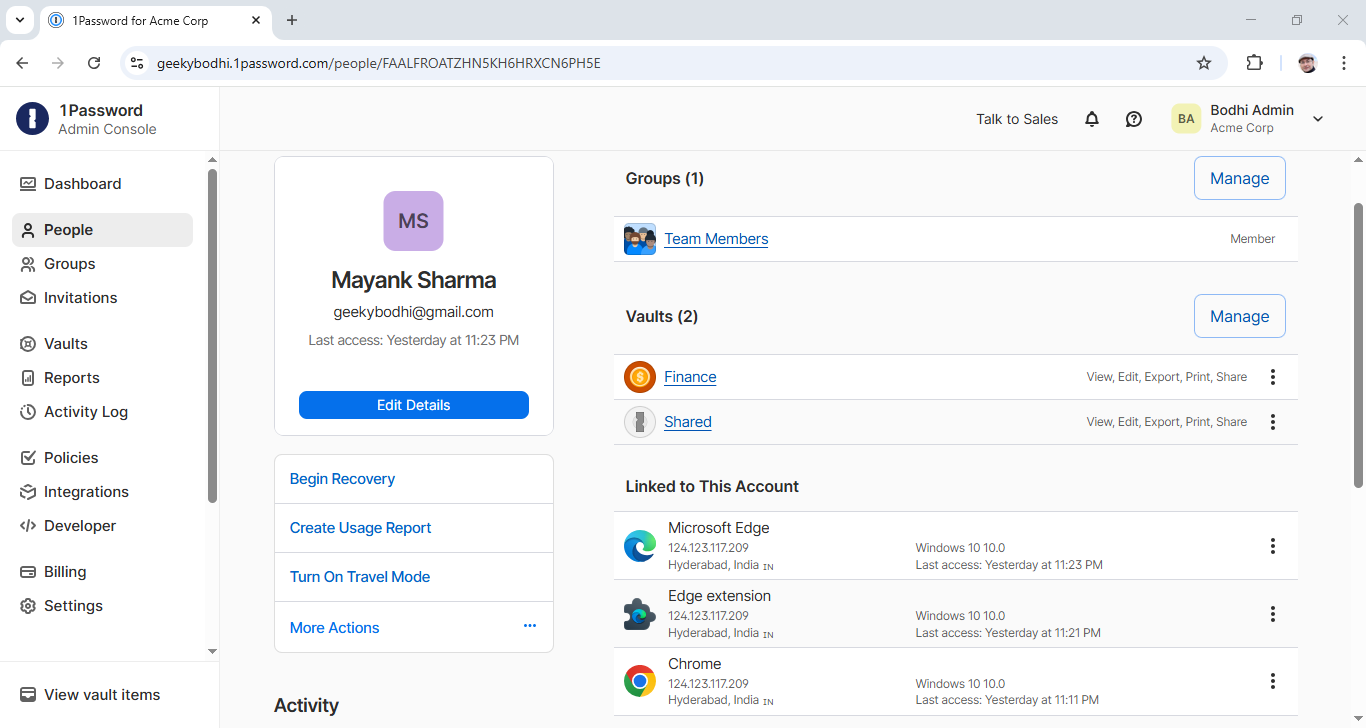The width and height of the screenshot is (1366, 728).
Task: Click the Finance vault icon
Action: tap(640, 377)
